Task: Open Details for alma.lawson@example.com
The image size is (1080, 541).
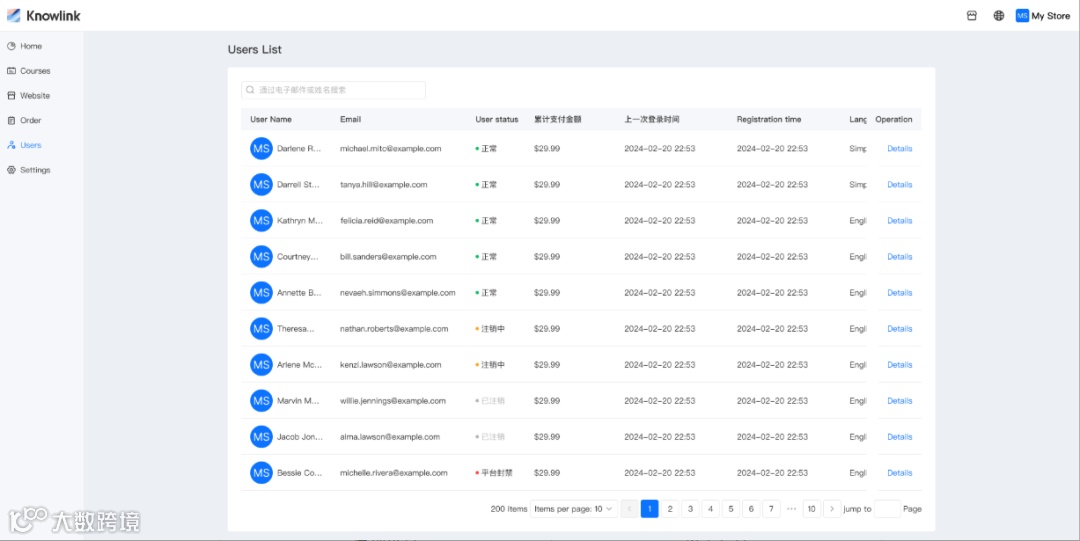Action: pos(900,436)
